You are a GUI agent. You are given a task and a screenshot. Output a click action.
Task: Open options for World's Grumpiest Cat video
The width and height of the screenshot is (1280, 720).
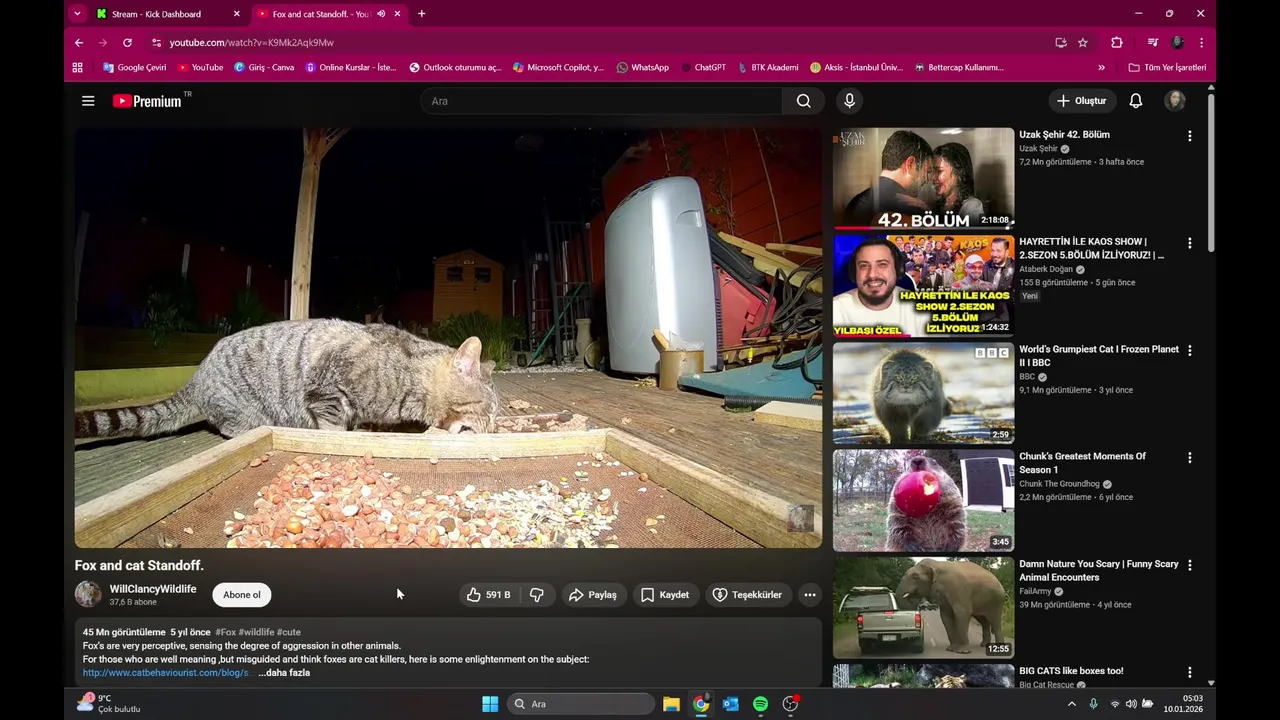click(1189, 351)
